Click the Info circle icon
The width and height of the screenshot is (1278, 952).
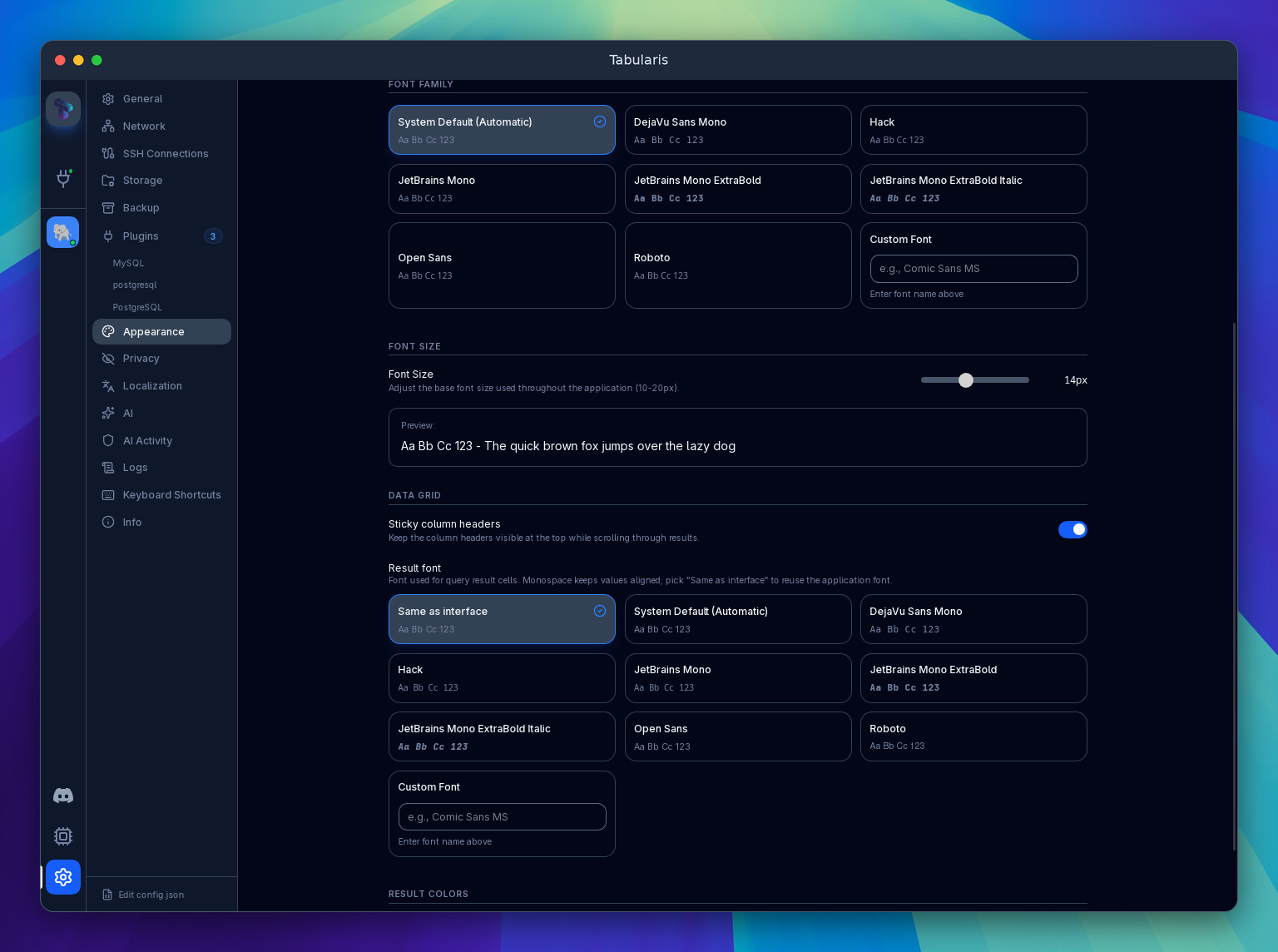point(108,523)
